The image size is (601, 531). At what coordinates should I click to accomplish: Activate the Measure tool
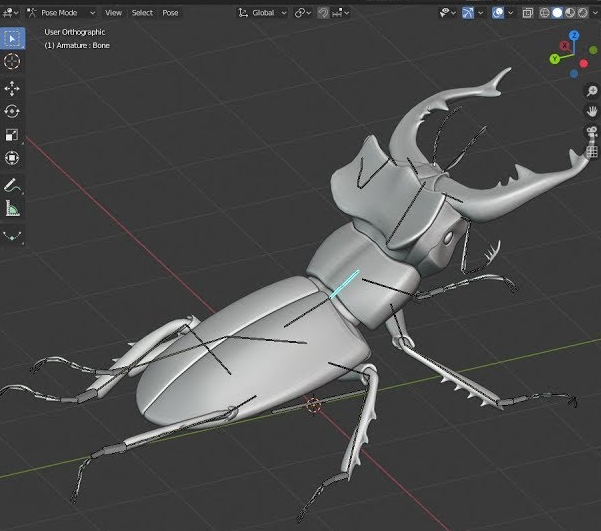(x=12, y=209)
